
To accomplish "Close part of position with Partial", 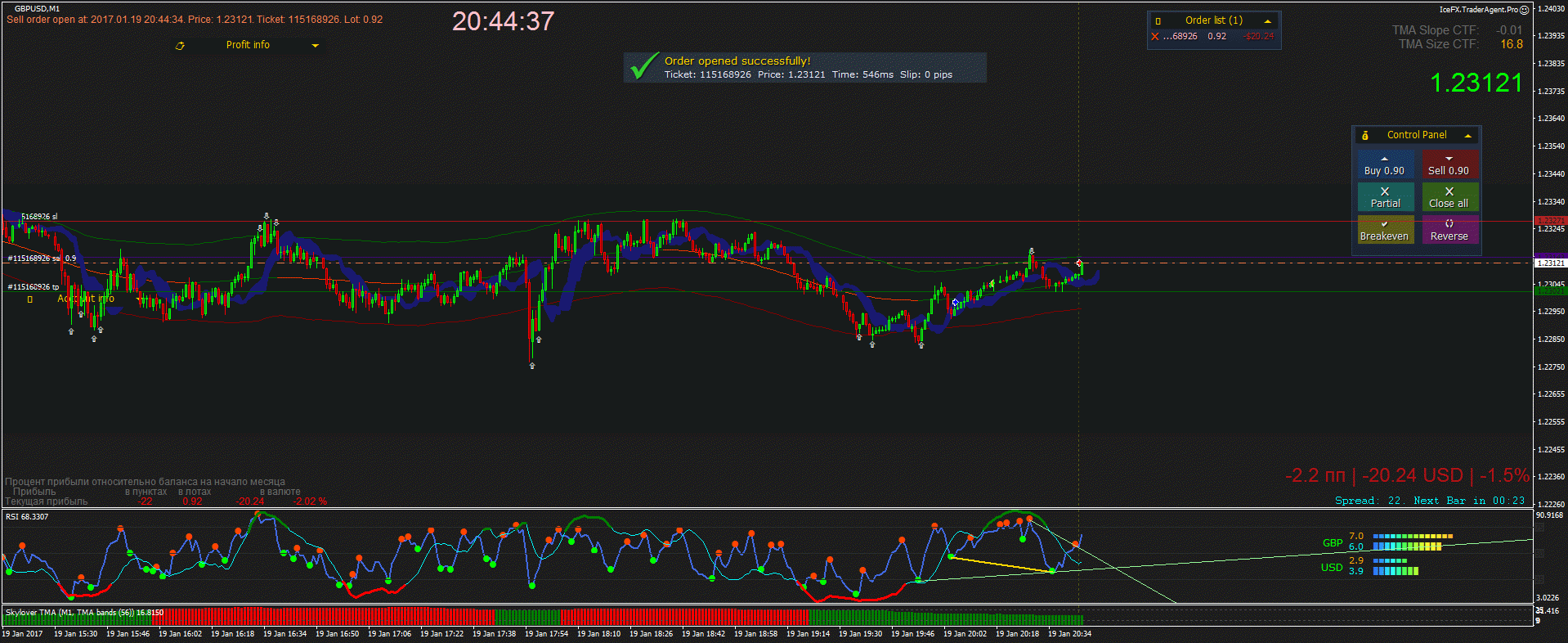I will point(1384,197).
